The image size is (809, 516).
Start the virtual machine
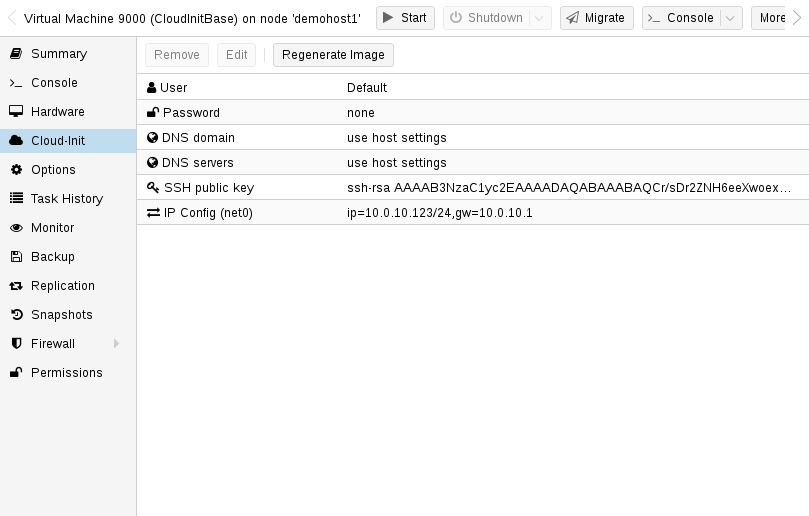[x=405, y=18]
